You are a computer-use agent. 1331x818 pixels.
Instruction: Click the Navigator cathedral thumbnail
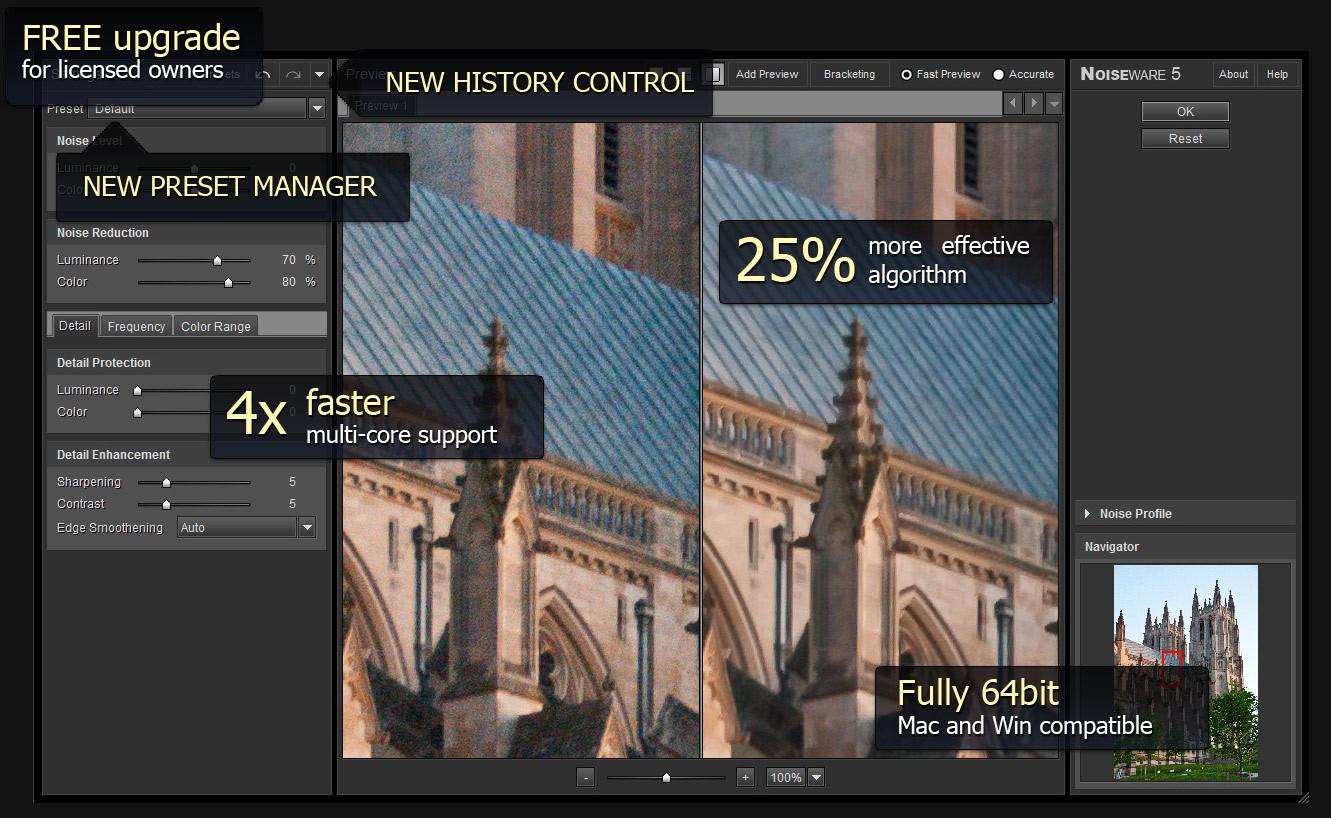pyautogui.click(x=1186, y=670)
